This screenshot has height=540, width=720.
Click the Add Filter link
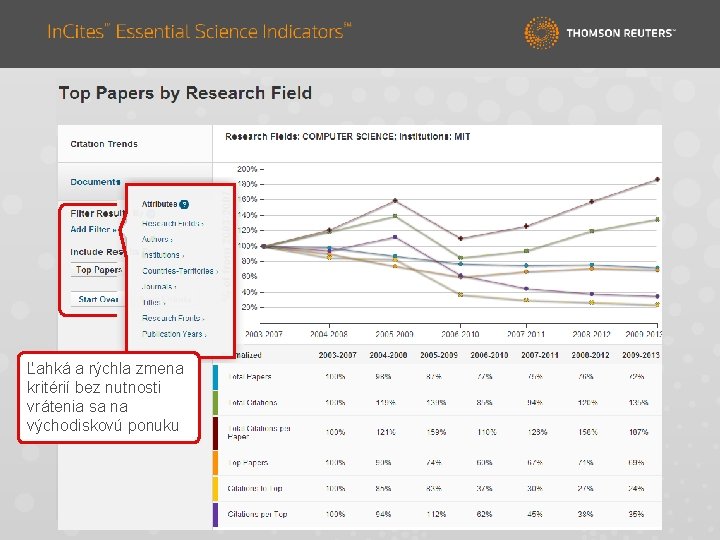click(x=93, y=229)
